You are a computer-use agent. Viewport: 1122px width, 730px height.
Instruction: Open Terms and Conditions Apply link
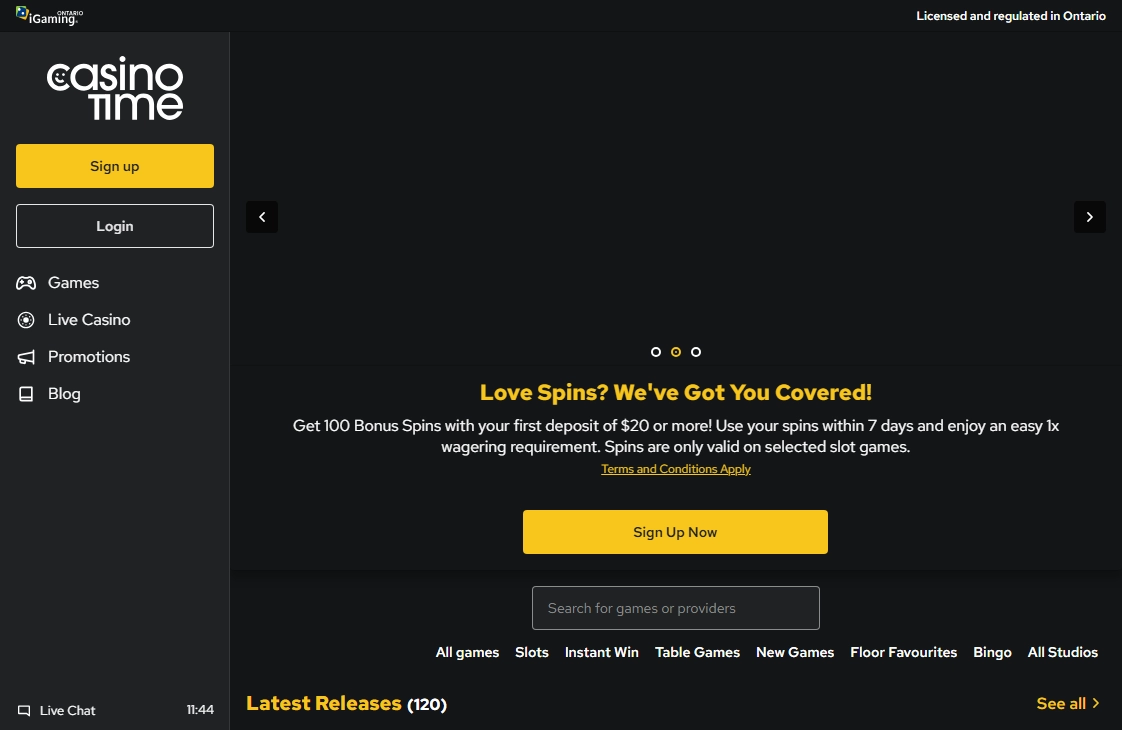pyautogui.click(x=675, y=469)
